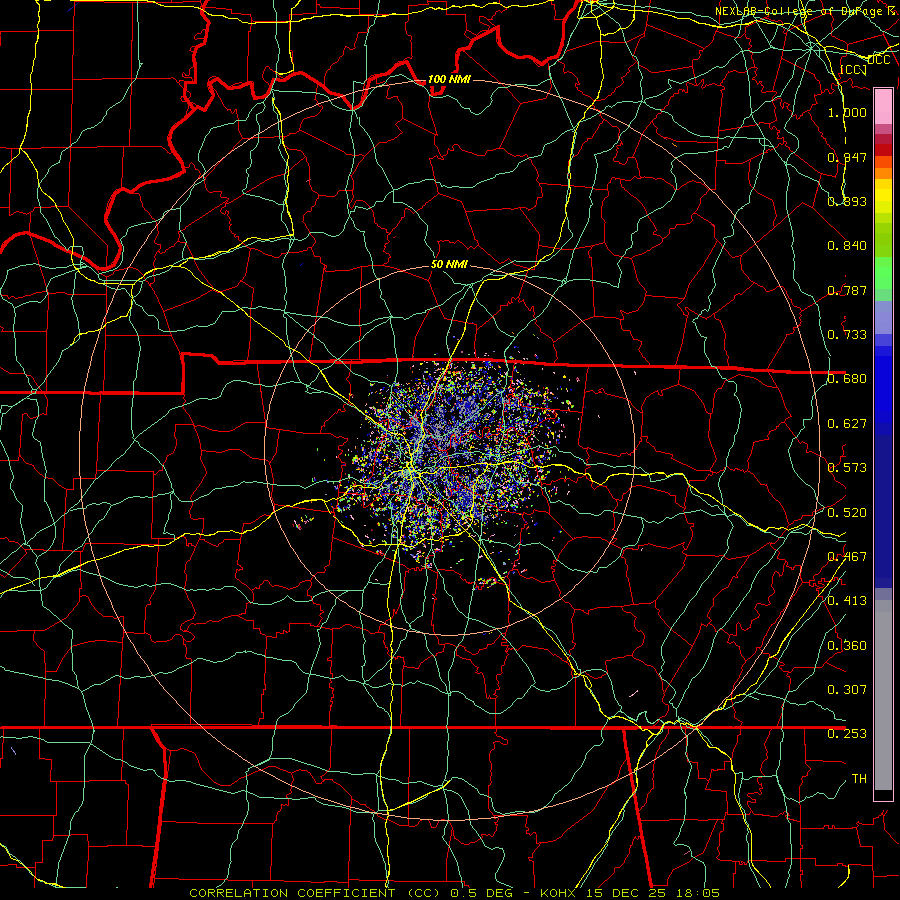This screenshot has height=900, width=900.
Task: Click the pink swatch at the top of the color scale
Action: 883,106
